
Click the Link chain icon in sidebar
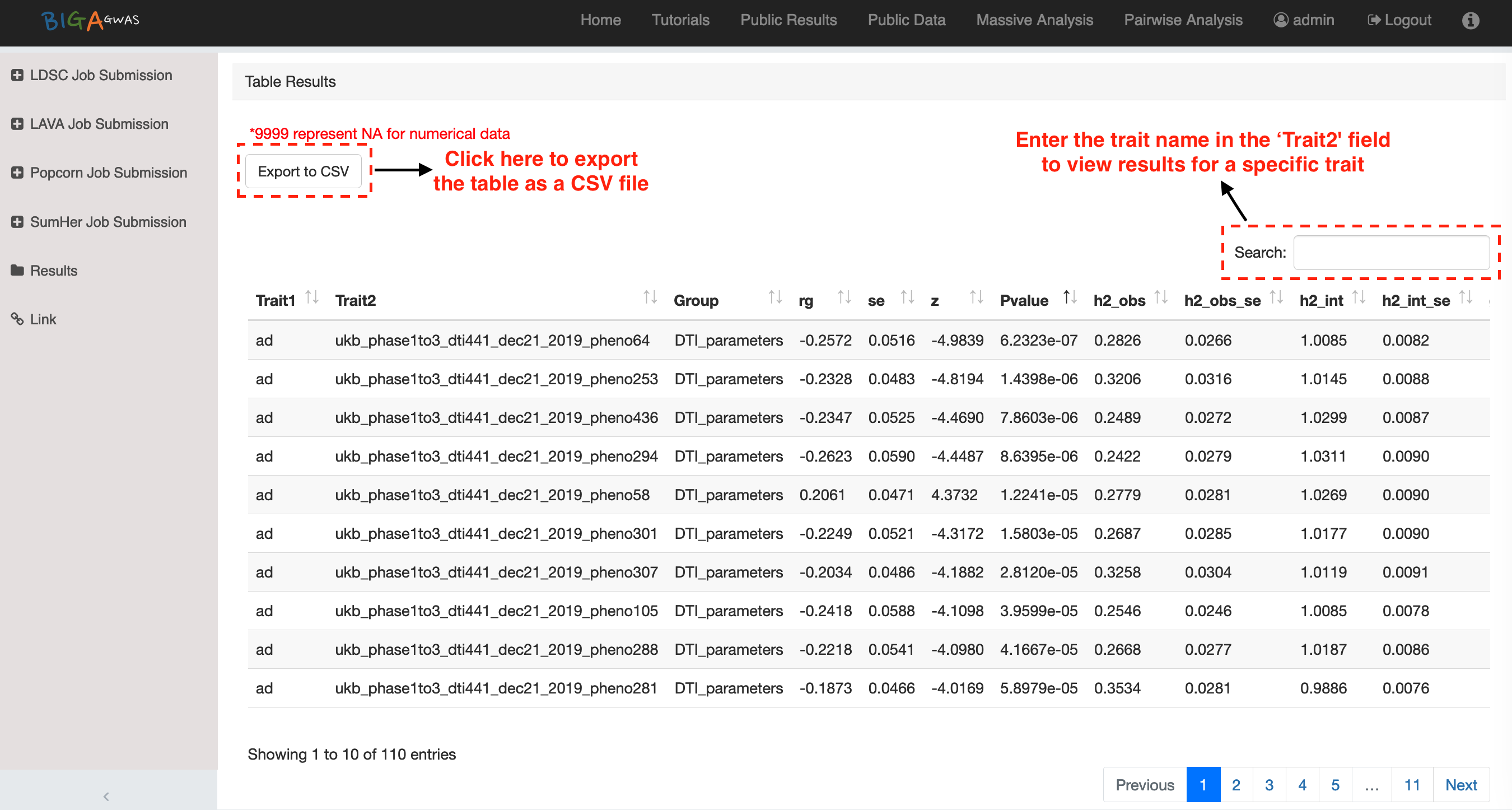click(x=17, y=319)
